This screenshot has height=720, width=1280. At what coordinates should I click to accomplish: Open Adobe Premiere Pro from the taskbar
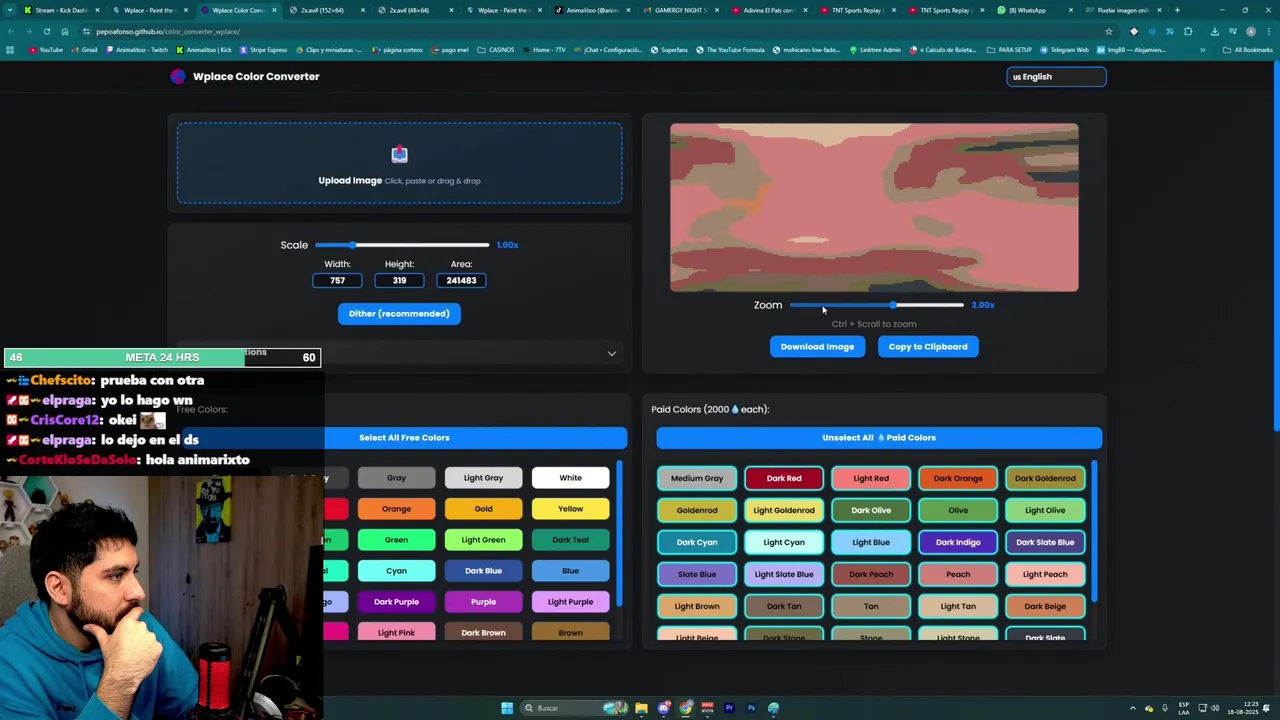(729, 708)
